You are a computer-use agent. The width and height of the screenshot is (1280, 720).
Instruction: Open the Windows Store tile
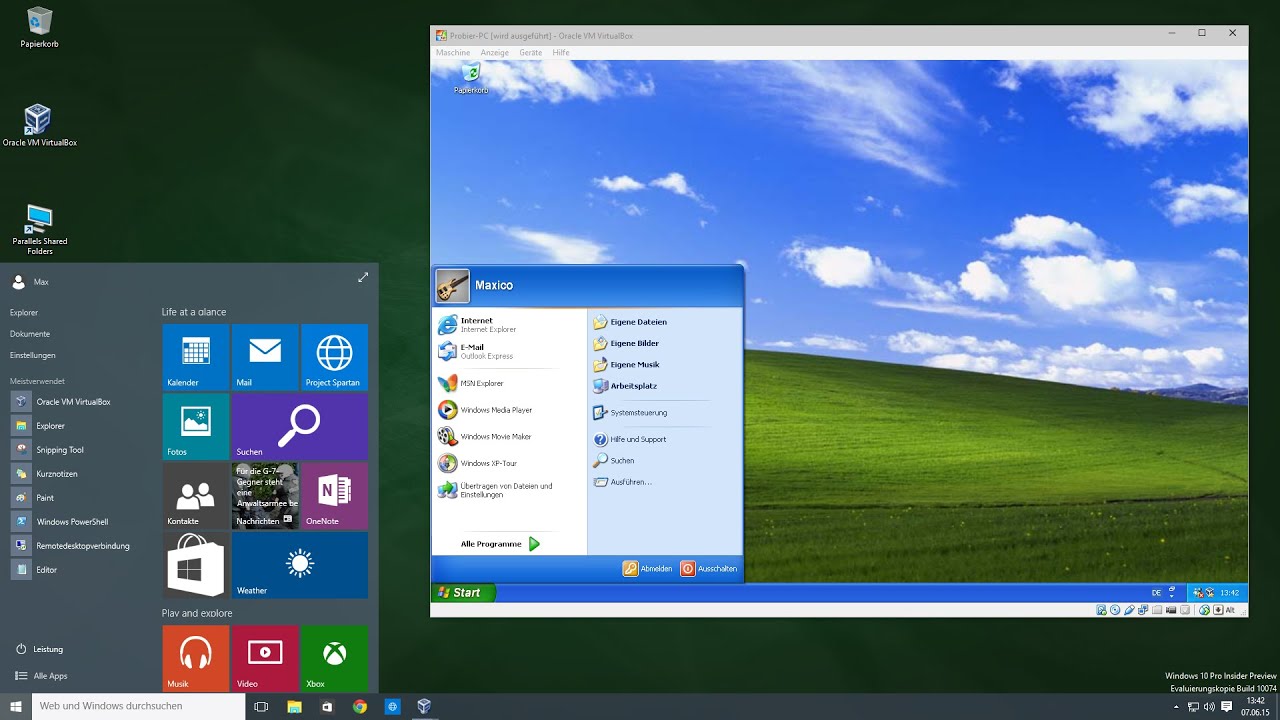[x=196, y=565]
